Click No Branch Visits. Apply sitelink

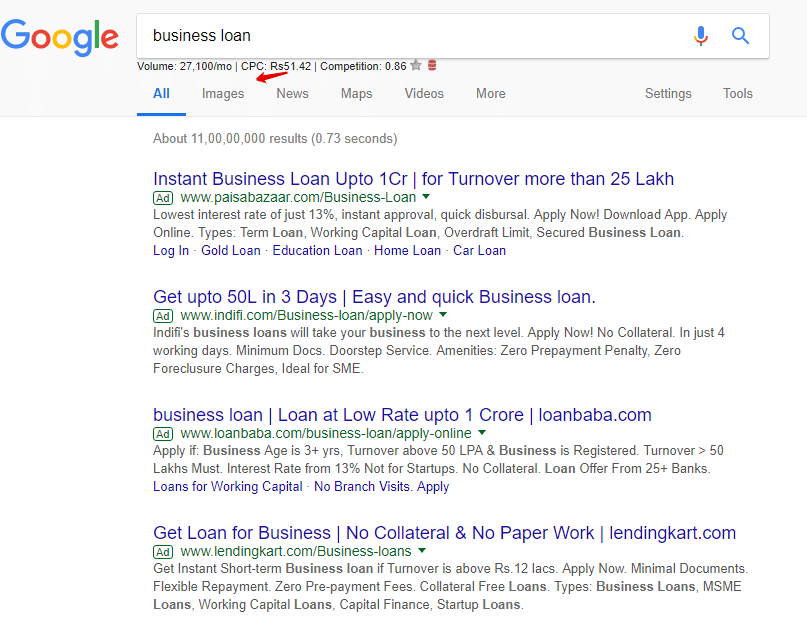click(x=381, y=487)
